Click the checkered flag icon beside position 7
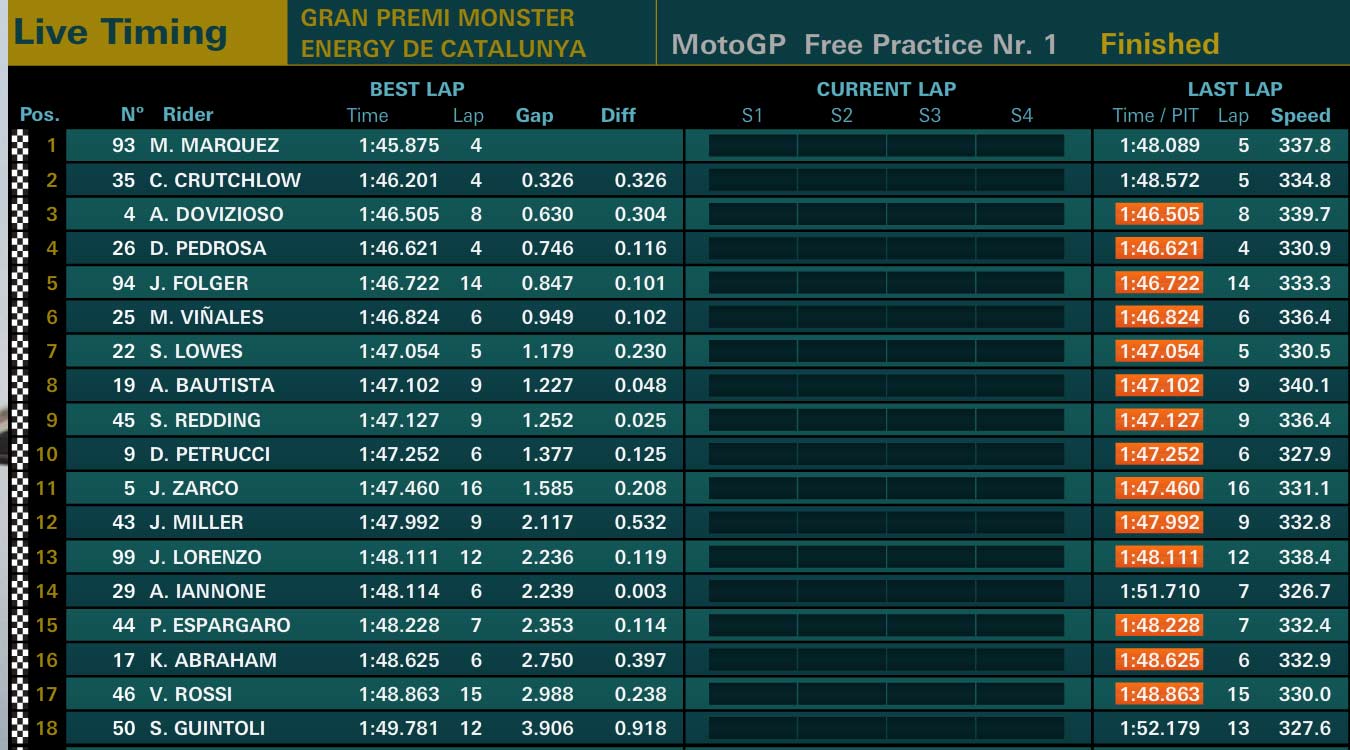The width and height of the screenshot is (1350, 750). [x=19, y=351]
